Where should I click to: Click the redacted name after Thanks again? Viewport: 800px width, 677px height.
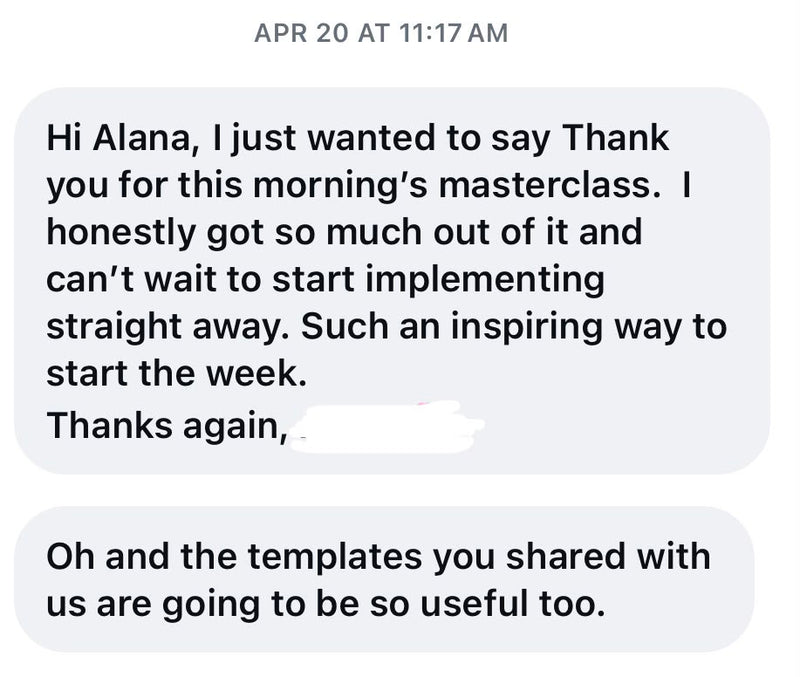coord(386,428)
